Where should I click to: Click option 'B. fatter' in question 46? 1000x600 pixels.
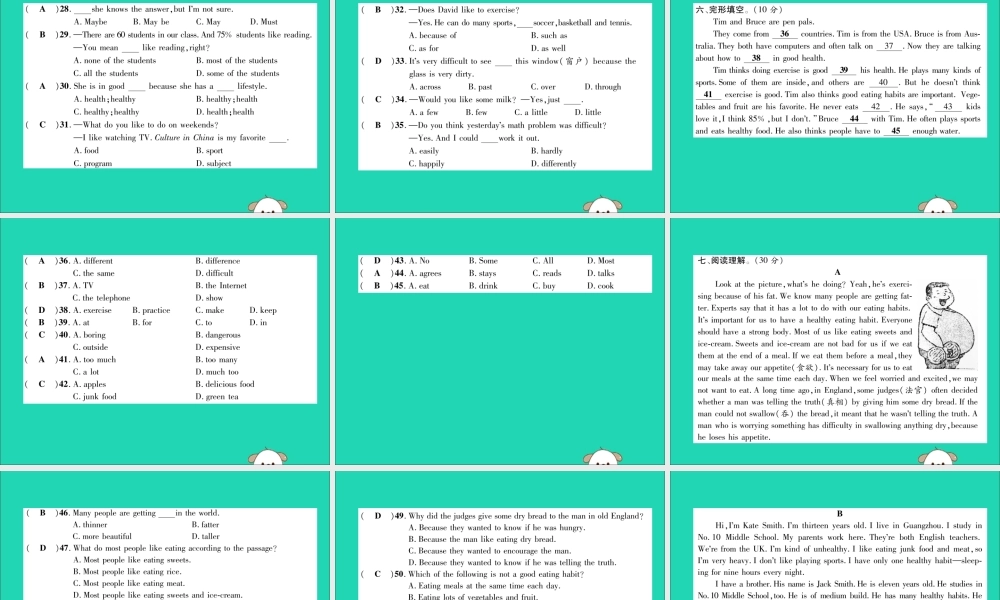pos(205,525)
